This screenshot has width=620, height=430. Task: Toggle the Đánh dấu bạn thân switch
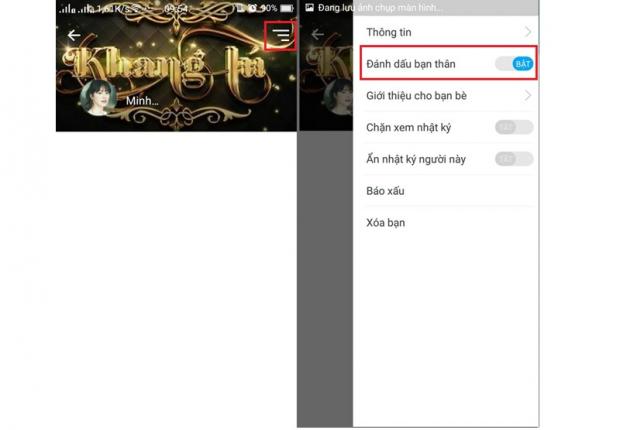515,64
